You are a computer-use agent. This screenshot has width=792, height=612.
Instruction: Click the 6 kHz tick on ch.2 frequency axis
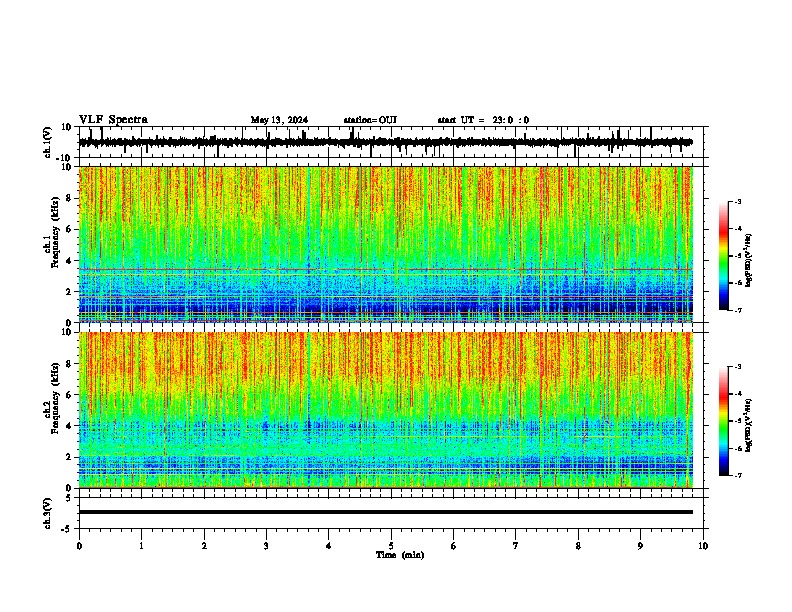(x=69, y=395)
